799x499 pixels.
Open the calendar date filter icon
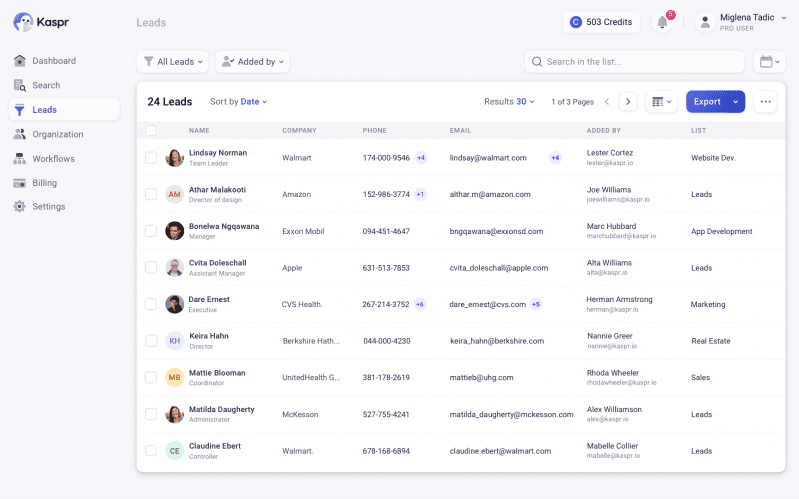pyautogui.click(x=769, y=62)
